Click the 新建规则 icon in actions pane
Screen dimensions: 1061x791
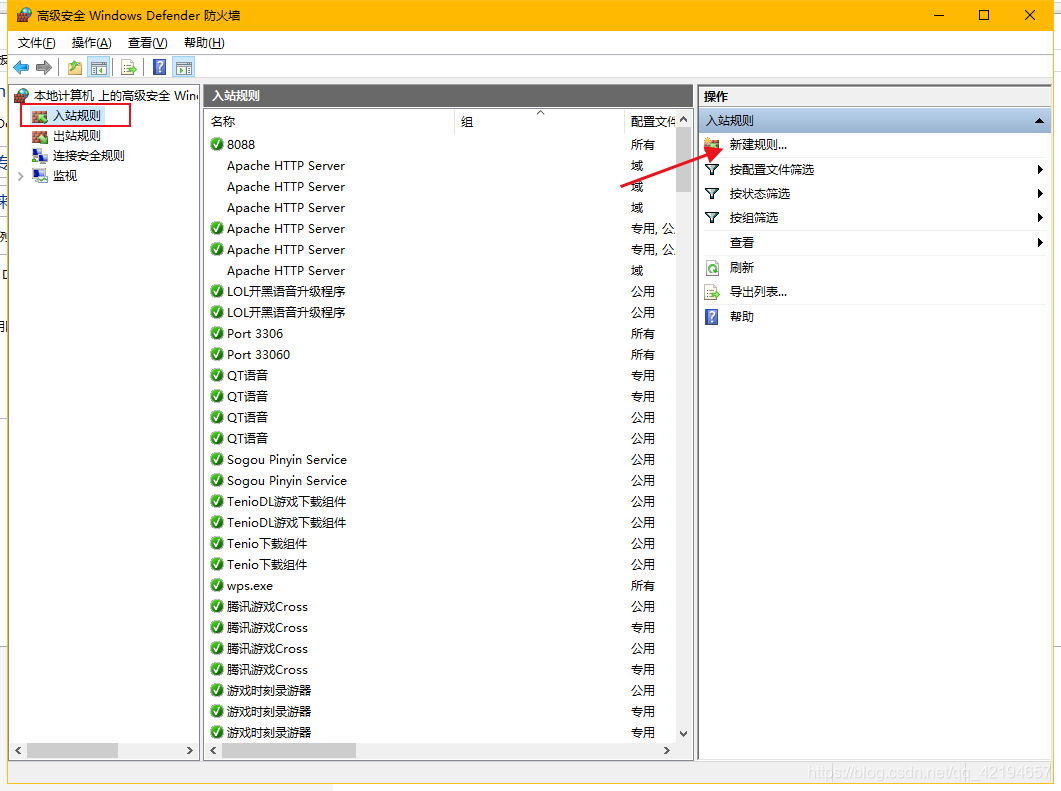[712, 145]
